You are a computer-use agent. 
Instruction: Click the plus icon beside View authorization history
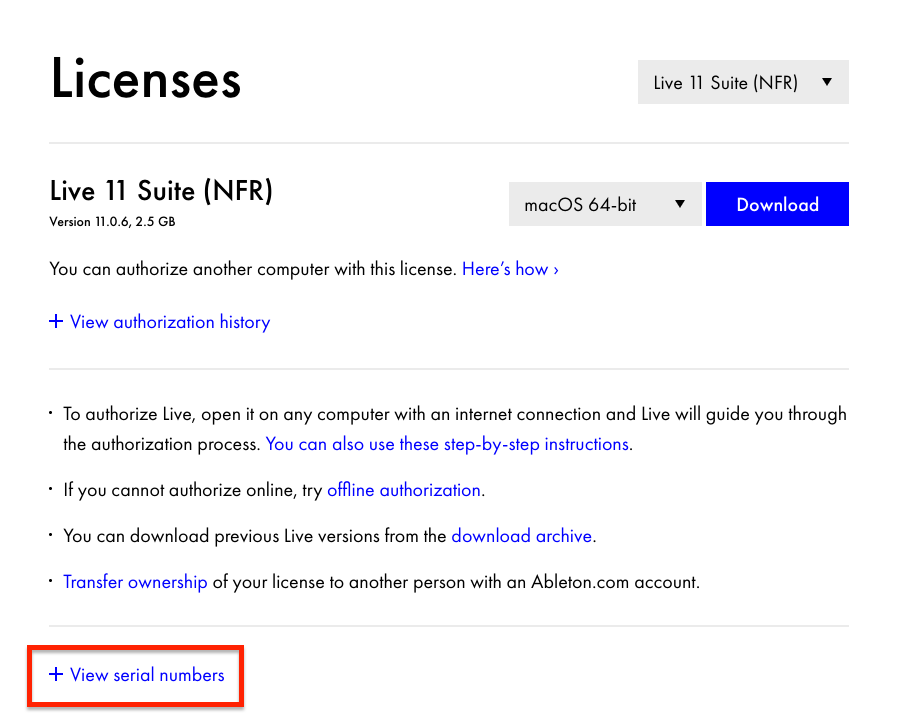coord(56,322)
